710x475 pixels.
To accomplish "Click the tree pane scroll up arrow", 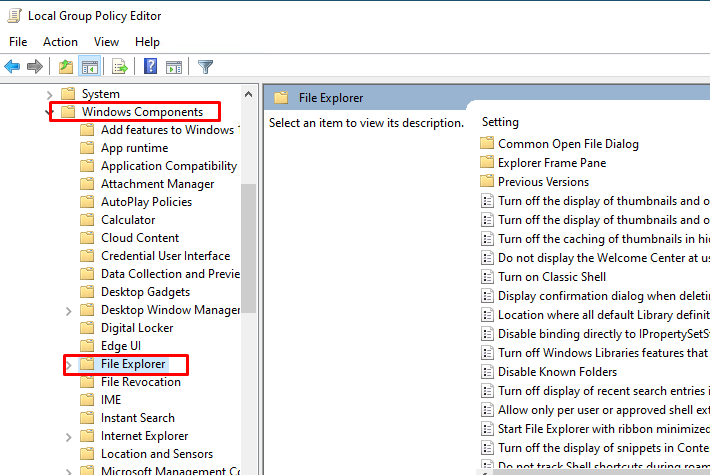I will tap(248, 94).
